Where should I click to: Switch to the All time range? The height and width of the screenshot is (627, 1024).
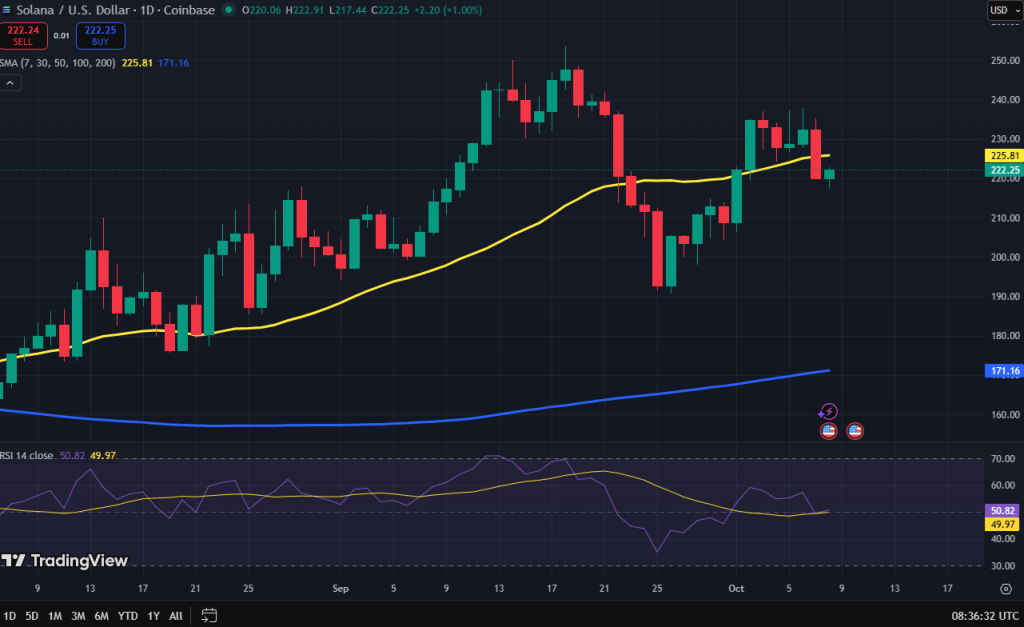176,615
